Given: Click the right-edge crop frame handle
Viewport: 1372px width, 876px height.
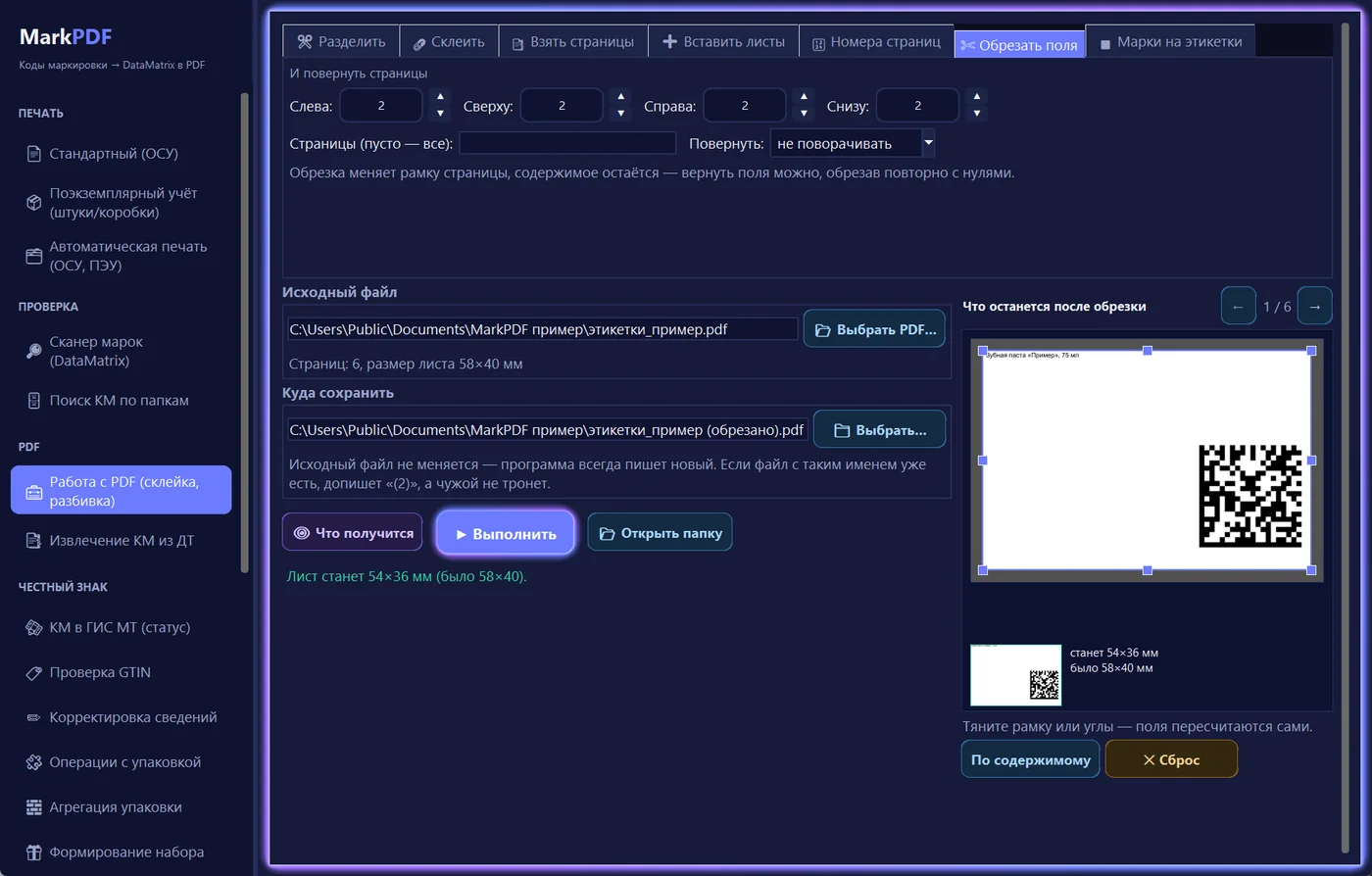Looking at the screenshot, I should (x=1311, y=460).
